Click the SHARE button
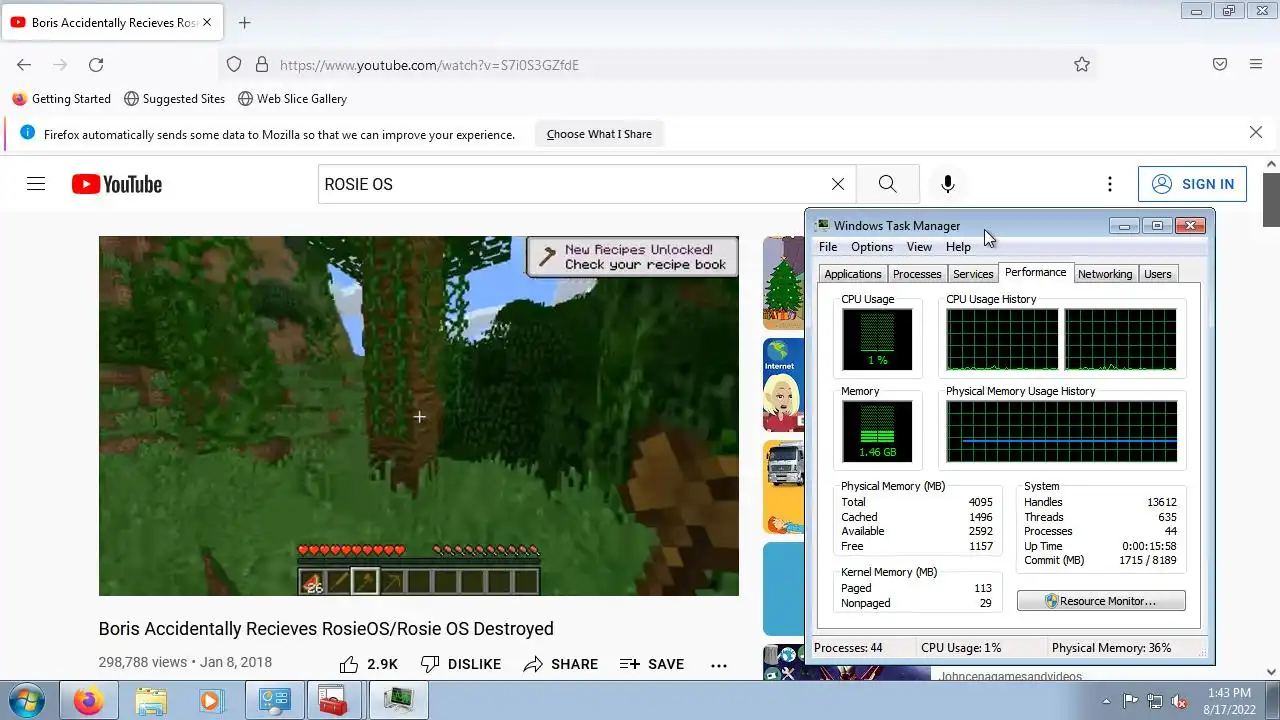Viewport: 1280px width, 720px height. (x=561, y=664)
